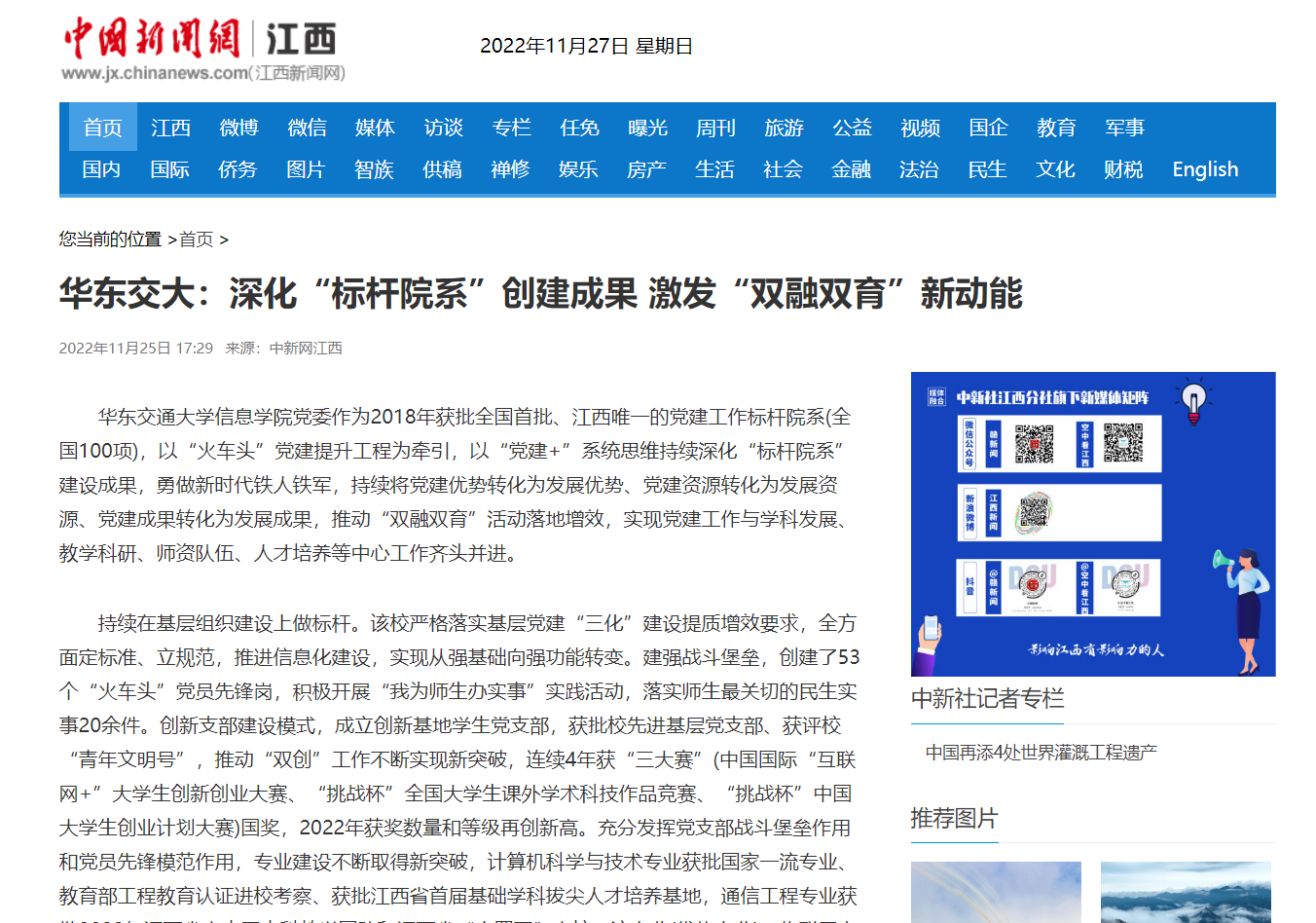Open the 首页 navigation tab
Image resolution: width=1316 pixels, height=923 pixels.
tap(102, 128)
